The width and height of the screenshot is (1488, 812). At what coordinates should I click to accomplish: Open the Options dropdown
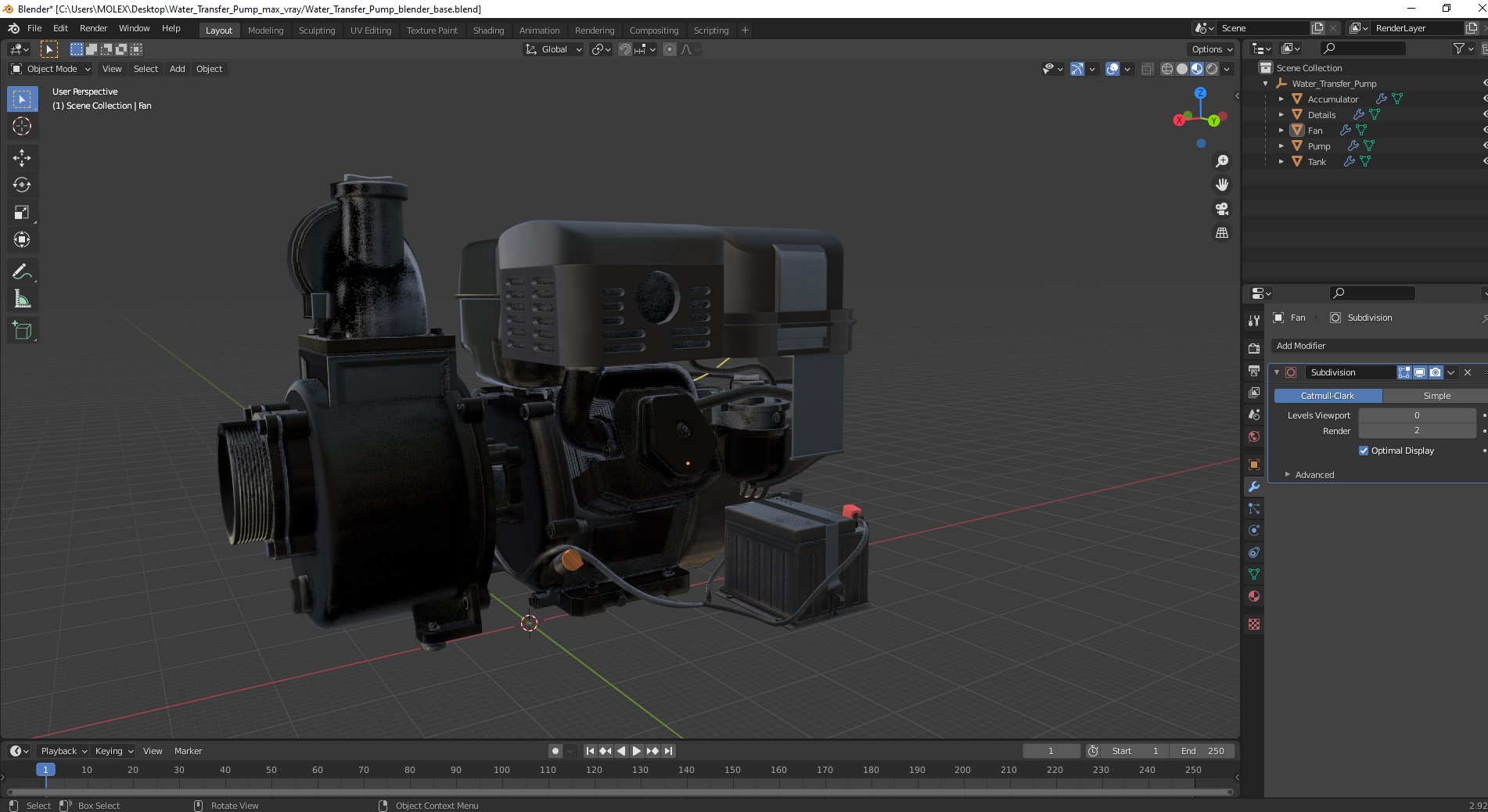[1211, 49]
